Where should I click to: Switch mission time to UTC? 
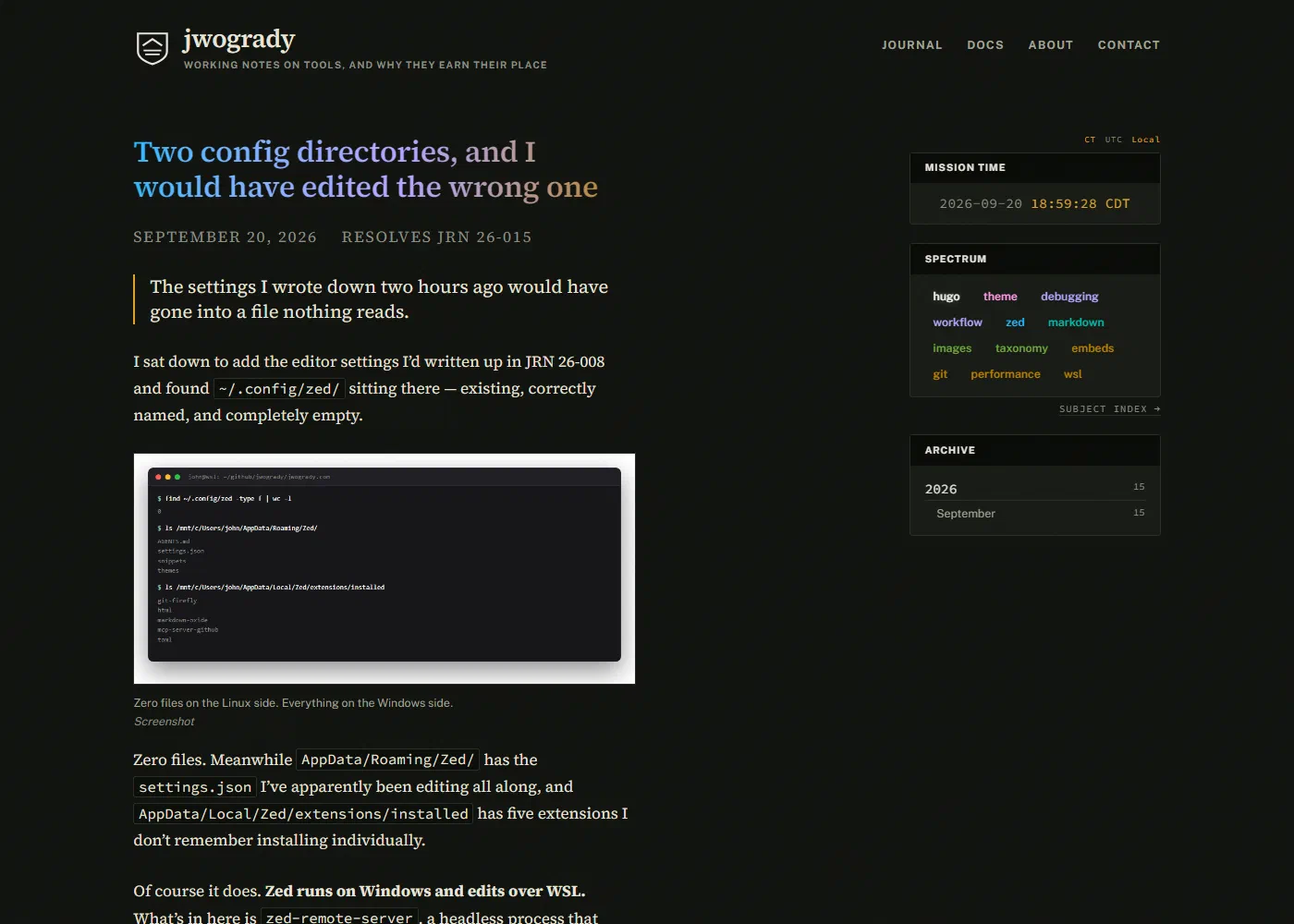1114,140
